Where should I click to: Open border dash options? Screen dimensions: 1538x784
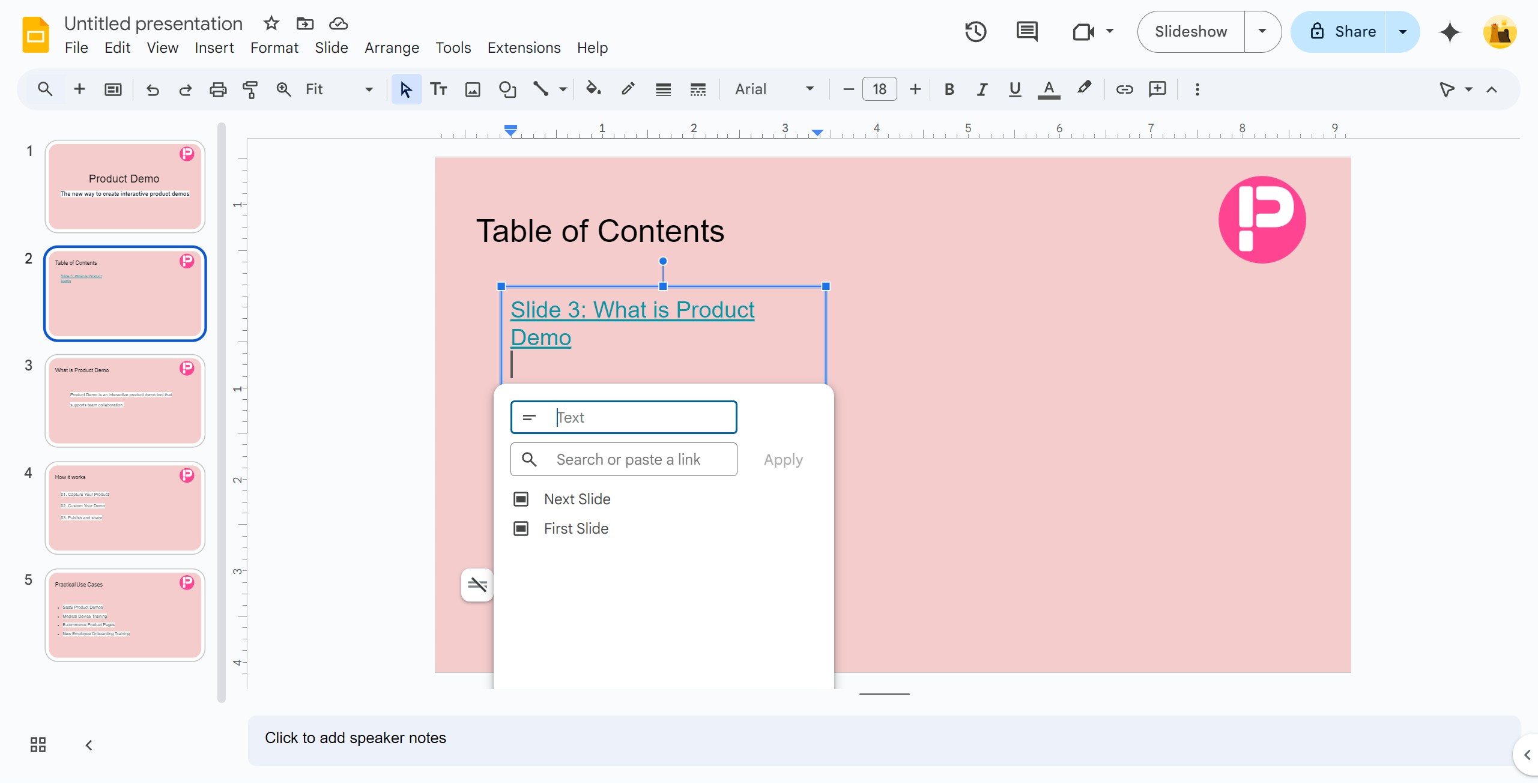698,89
